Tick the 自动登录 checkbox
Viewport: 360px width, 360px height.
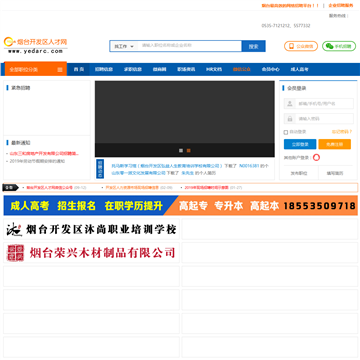coord(286,132)
